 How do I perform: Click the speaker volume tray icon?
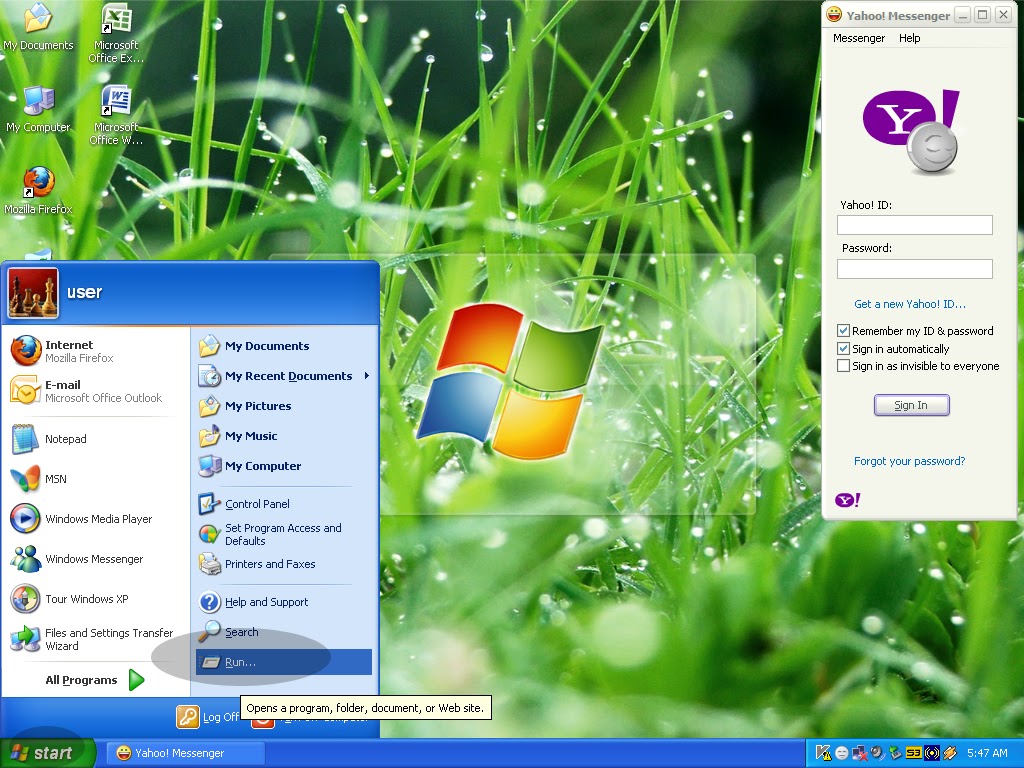click(x=877, y=753)
